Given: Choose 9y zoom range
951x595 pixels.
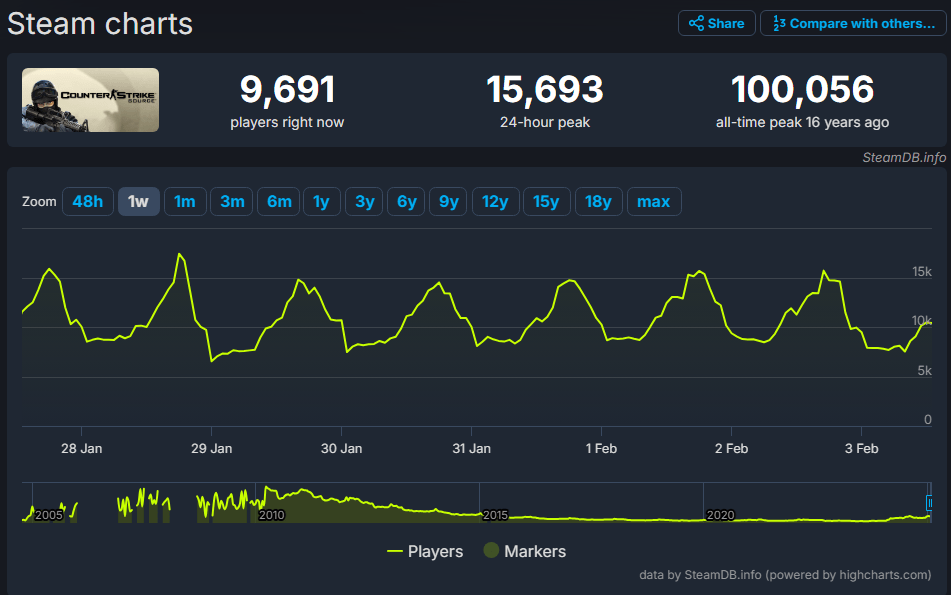Looking at the screenshot, I should coord(449,201).
